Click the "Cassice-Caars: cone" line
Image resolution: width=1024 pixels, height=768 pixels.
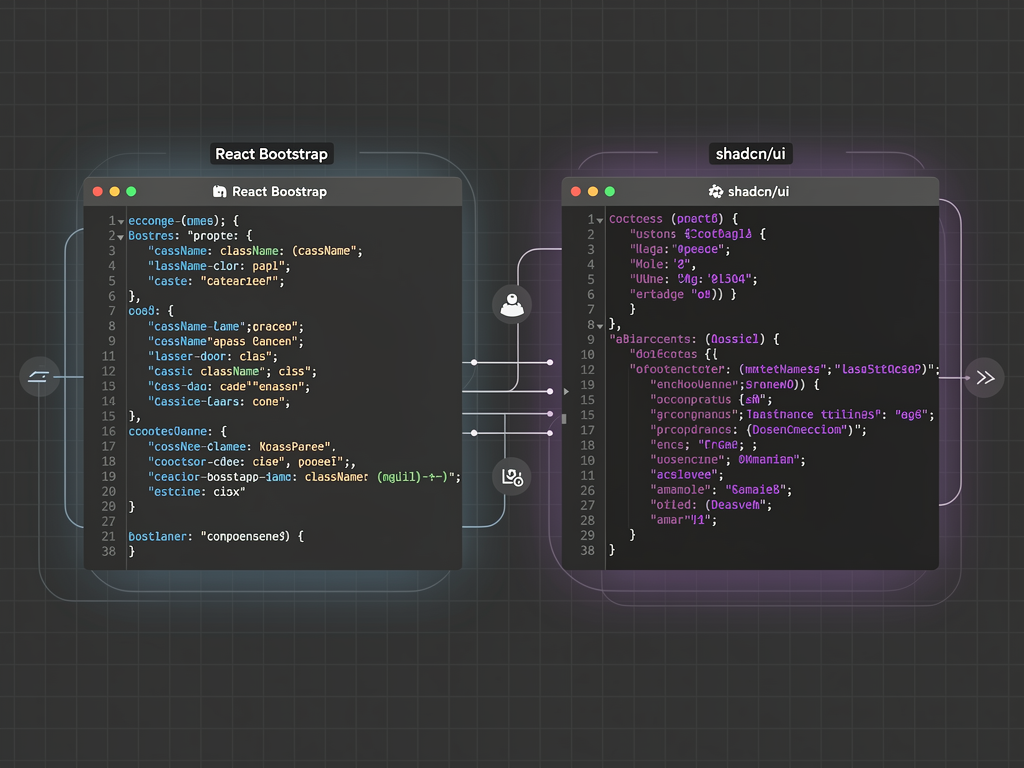(x=219, y=401)
